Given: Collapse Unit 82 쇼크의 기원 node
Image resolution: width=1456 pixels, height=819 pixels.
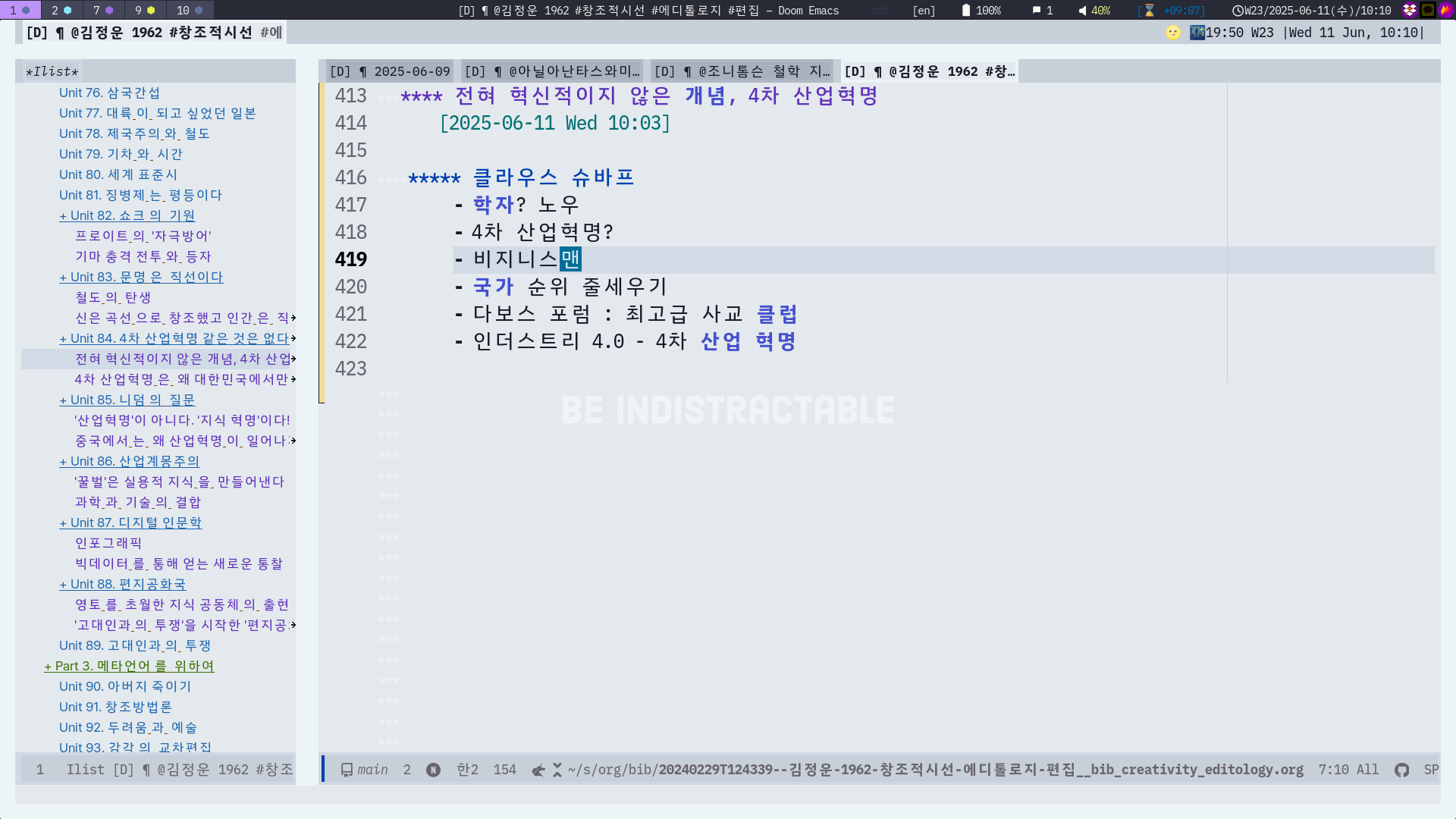Looking at the screenshot, I should point(63,216).
